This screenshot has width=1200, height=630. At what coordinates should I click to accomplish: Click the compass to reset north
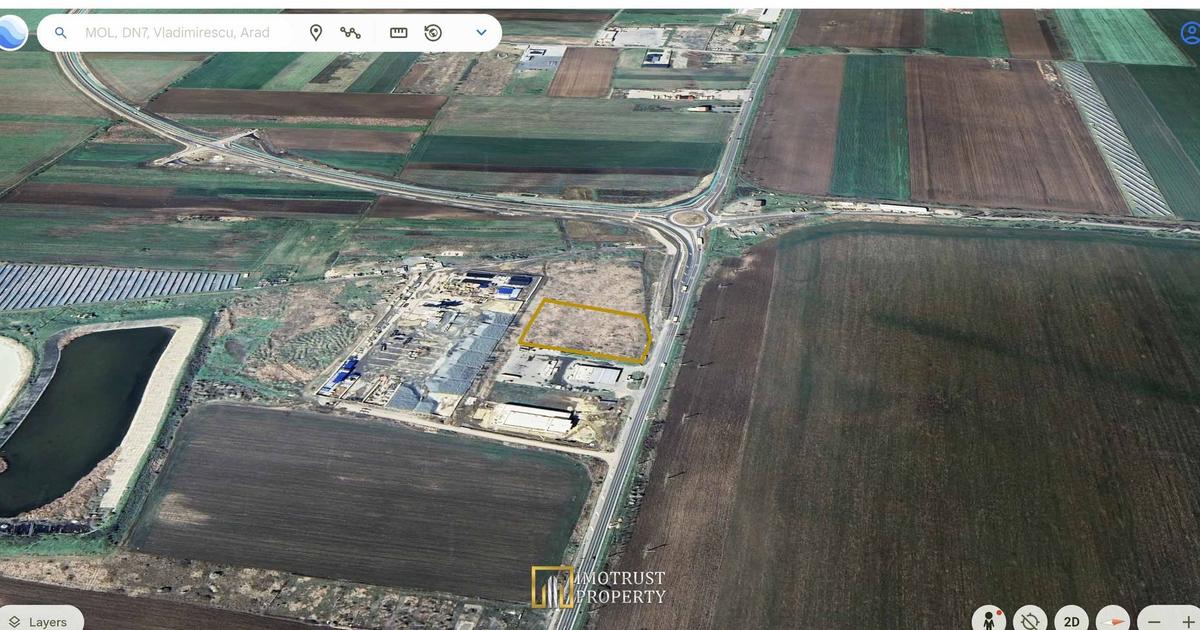pyautogui.click(x=1112, y=620)
